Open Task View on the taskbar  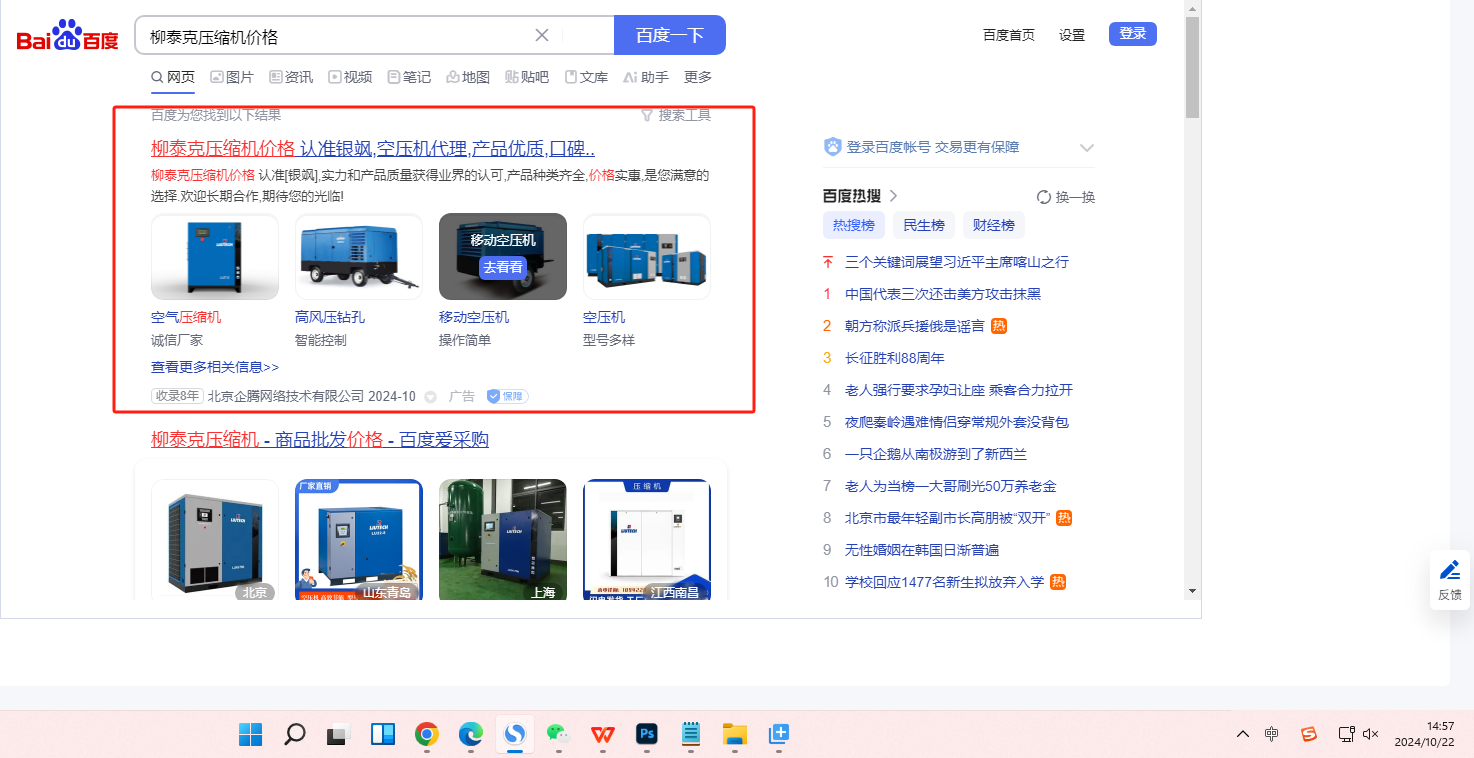338,734
